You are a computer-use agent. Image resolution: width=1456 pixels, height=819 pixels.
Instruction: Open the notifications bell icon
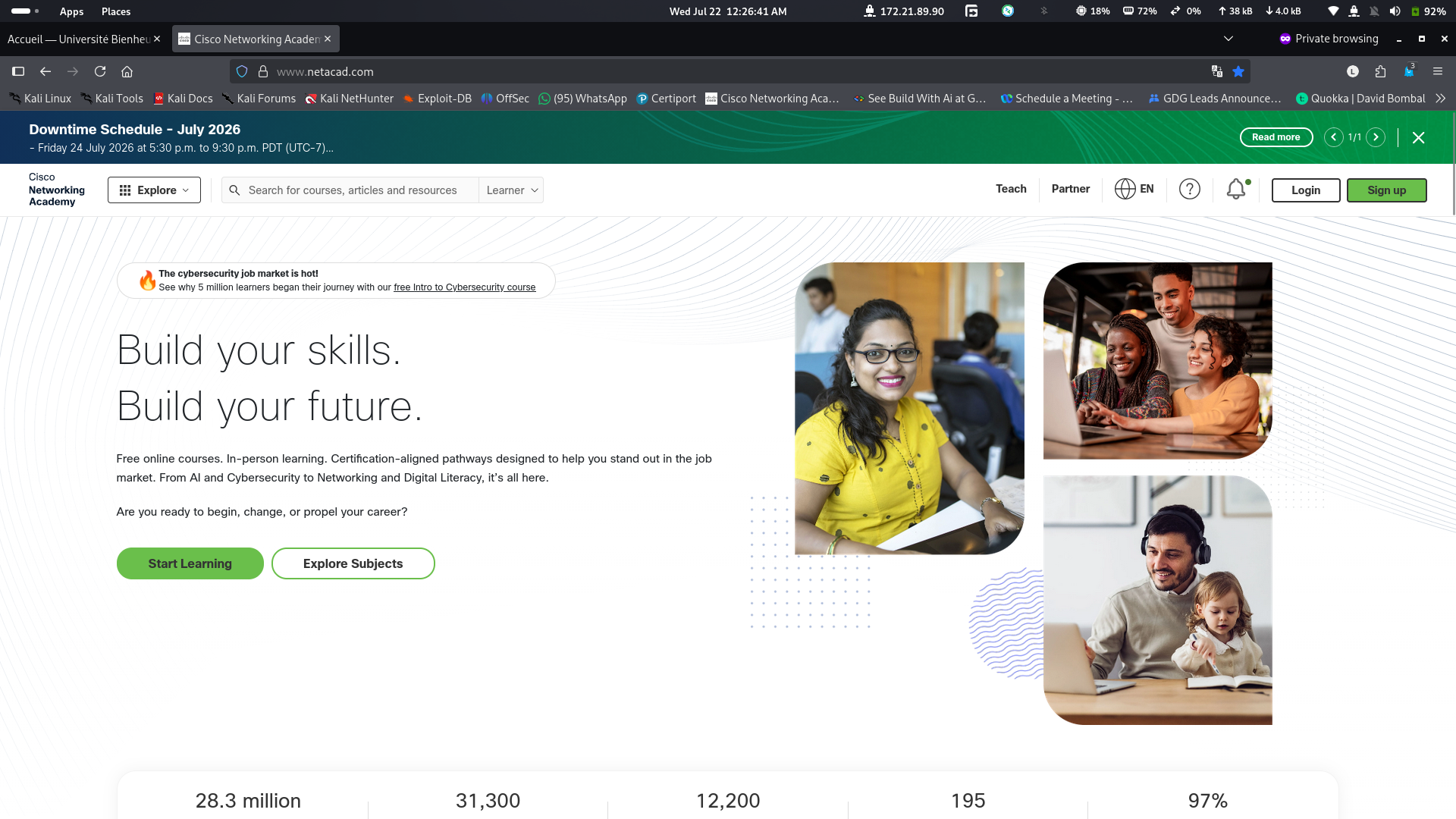(x=1236, y=189)
